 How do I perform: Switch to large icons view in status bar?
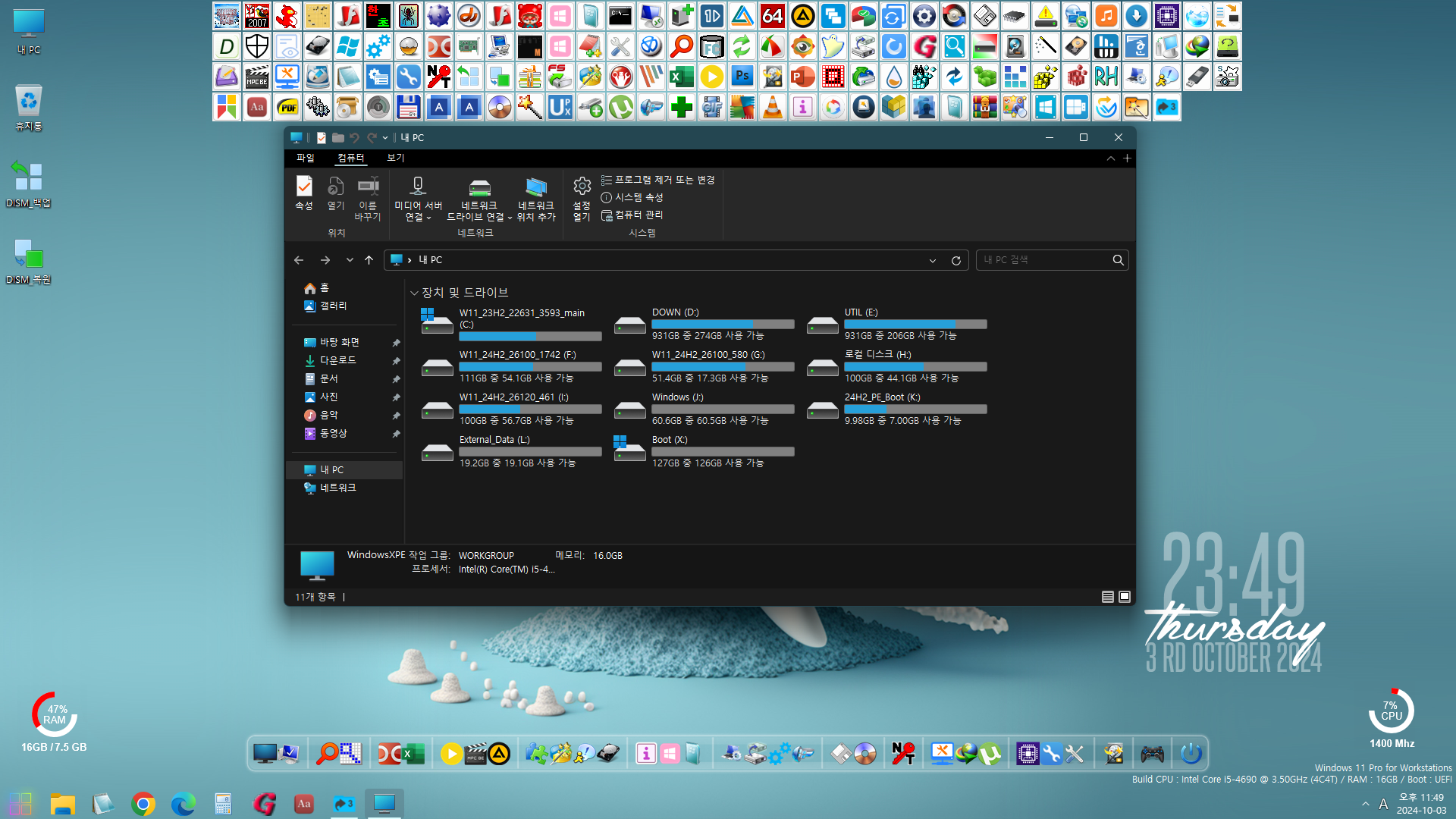(x=1125, y=597)
